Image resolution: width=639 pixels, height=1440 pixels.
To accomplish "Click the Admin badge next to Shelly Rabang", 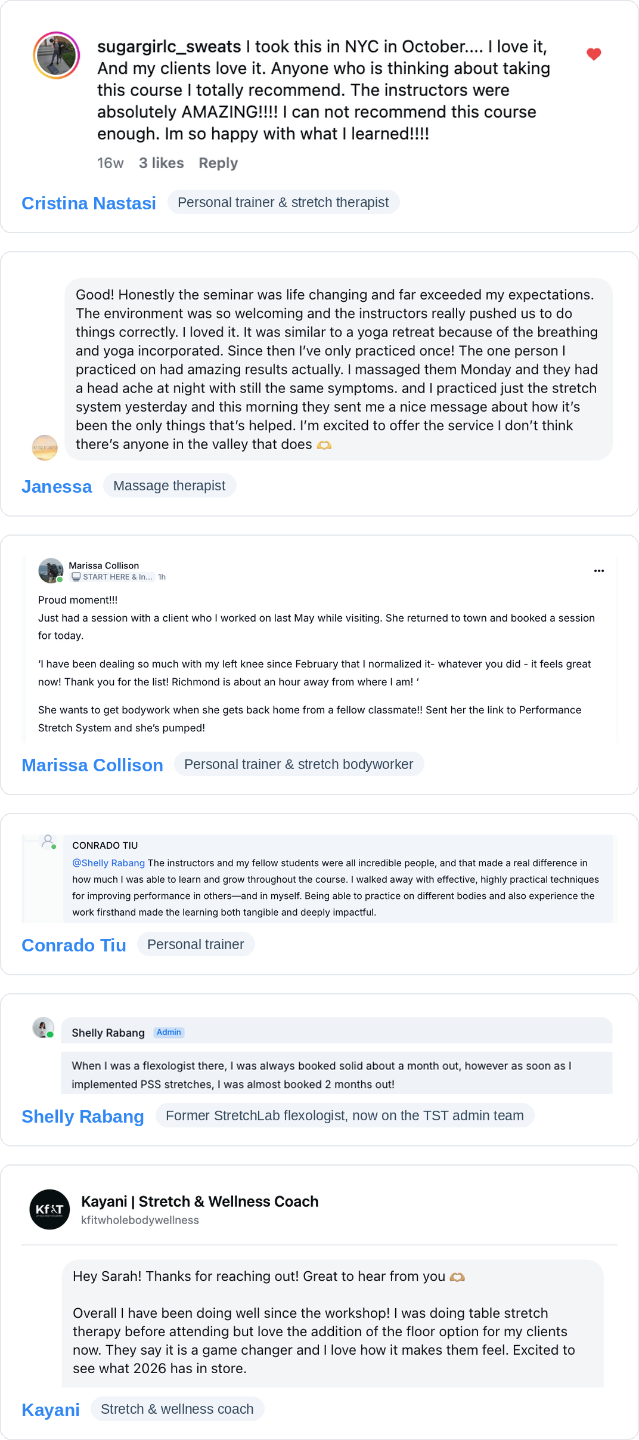I will pyautogui.click(x=169, y=1032).
